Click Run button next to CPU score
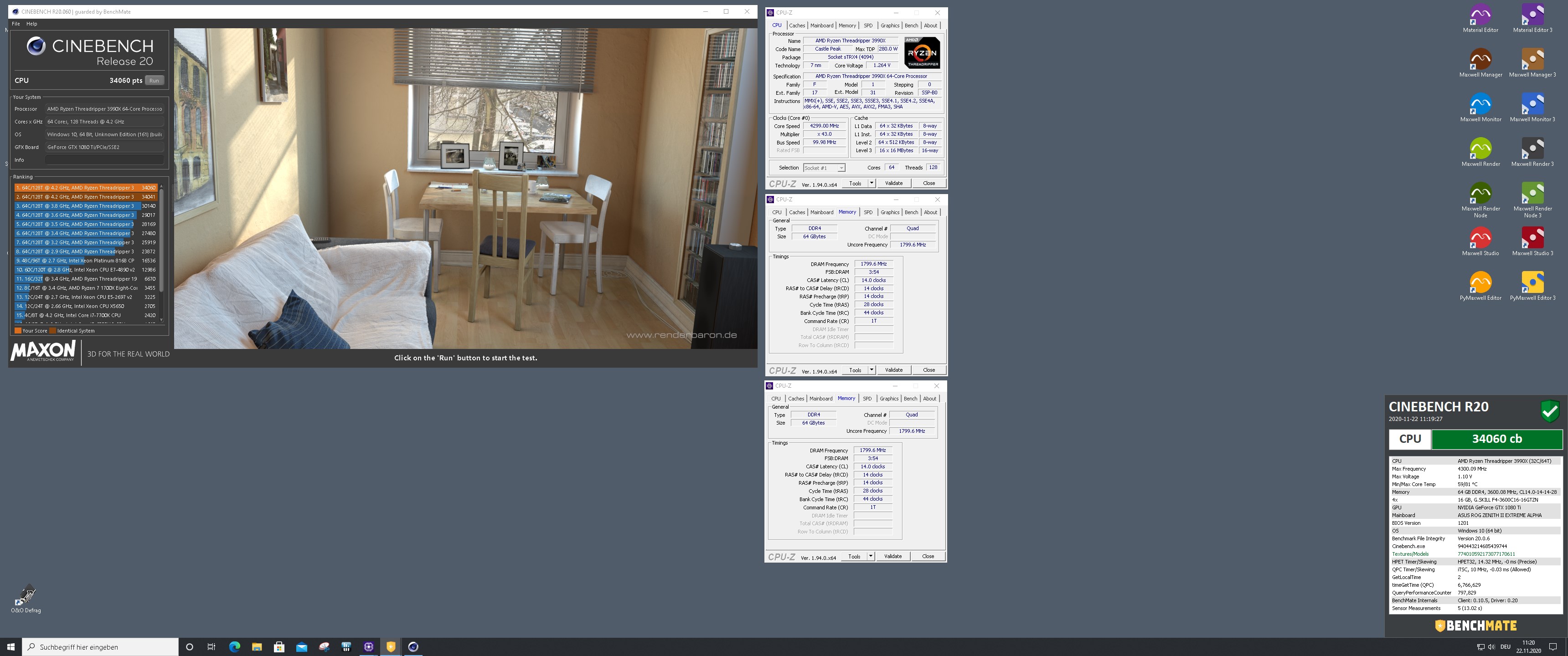This screenshot has width=1568, height=656. [x=155, y=80]
